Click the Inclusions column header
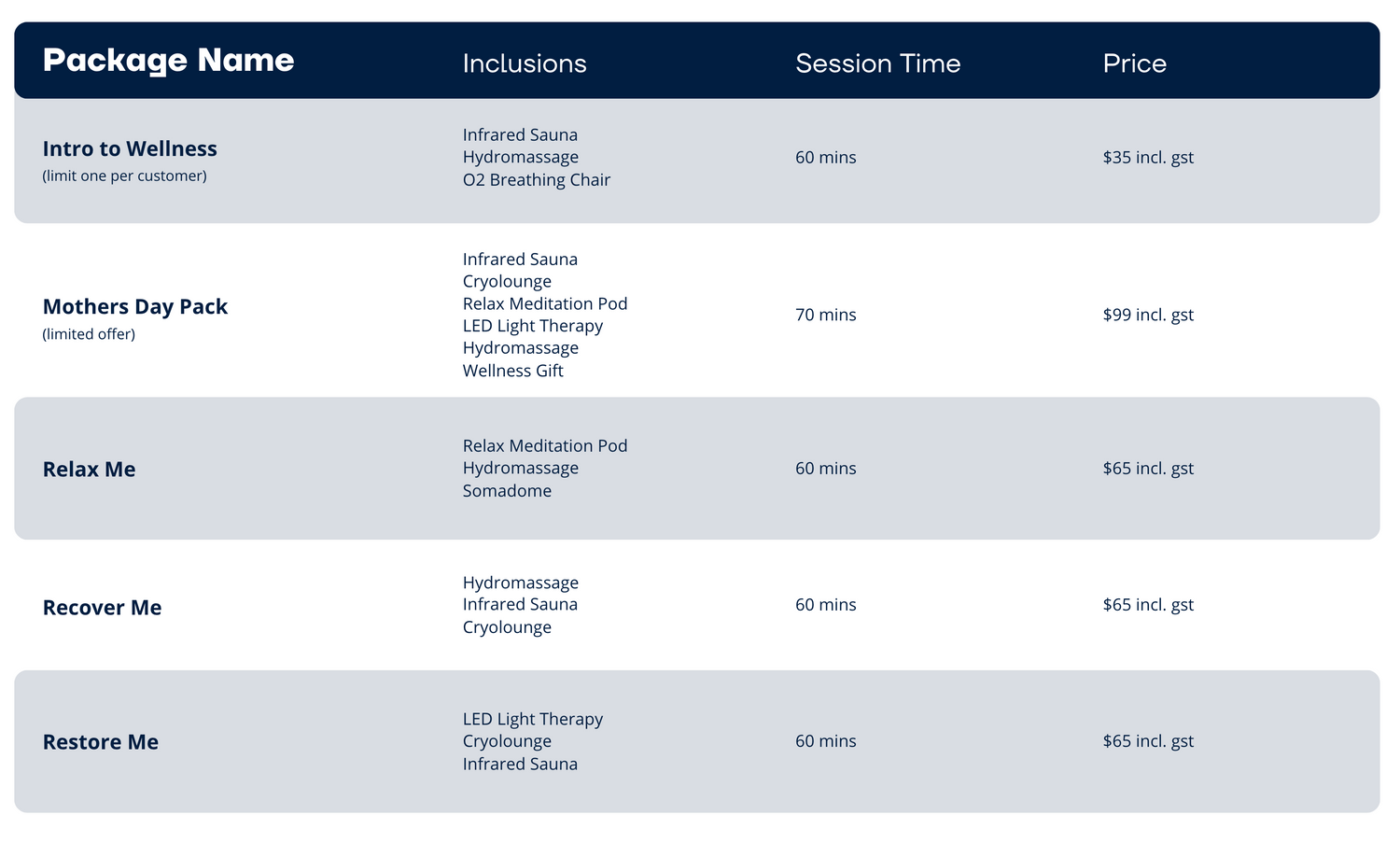This screenshot has height=843, width=1400. [525, 63]
